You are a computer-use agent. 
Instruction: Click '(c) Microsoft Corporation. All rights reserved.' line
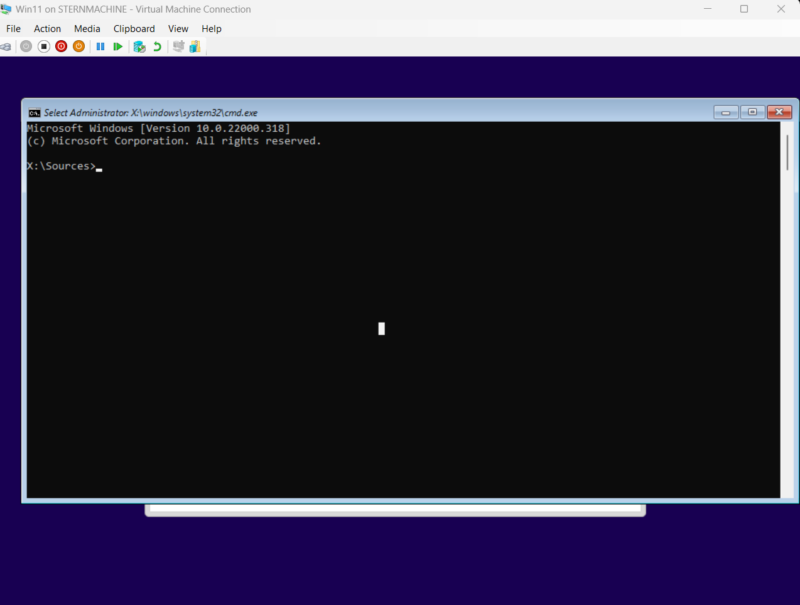[x=174, y=141]
